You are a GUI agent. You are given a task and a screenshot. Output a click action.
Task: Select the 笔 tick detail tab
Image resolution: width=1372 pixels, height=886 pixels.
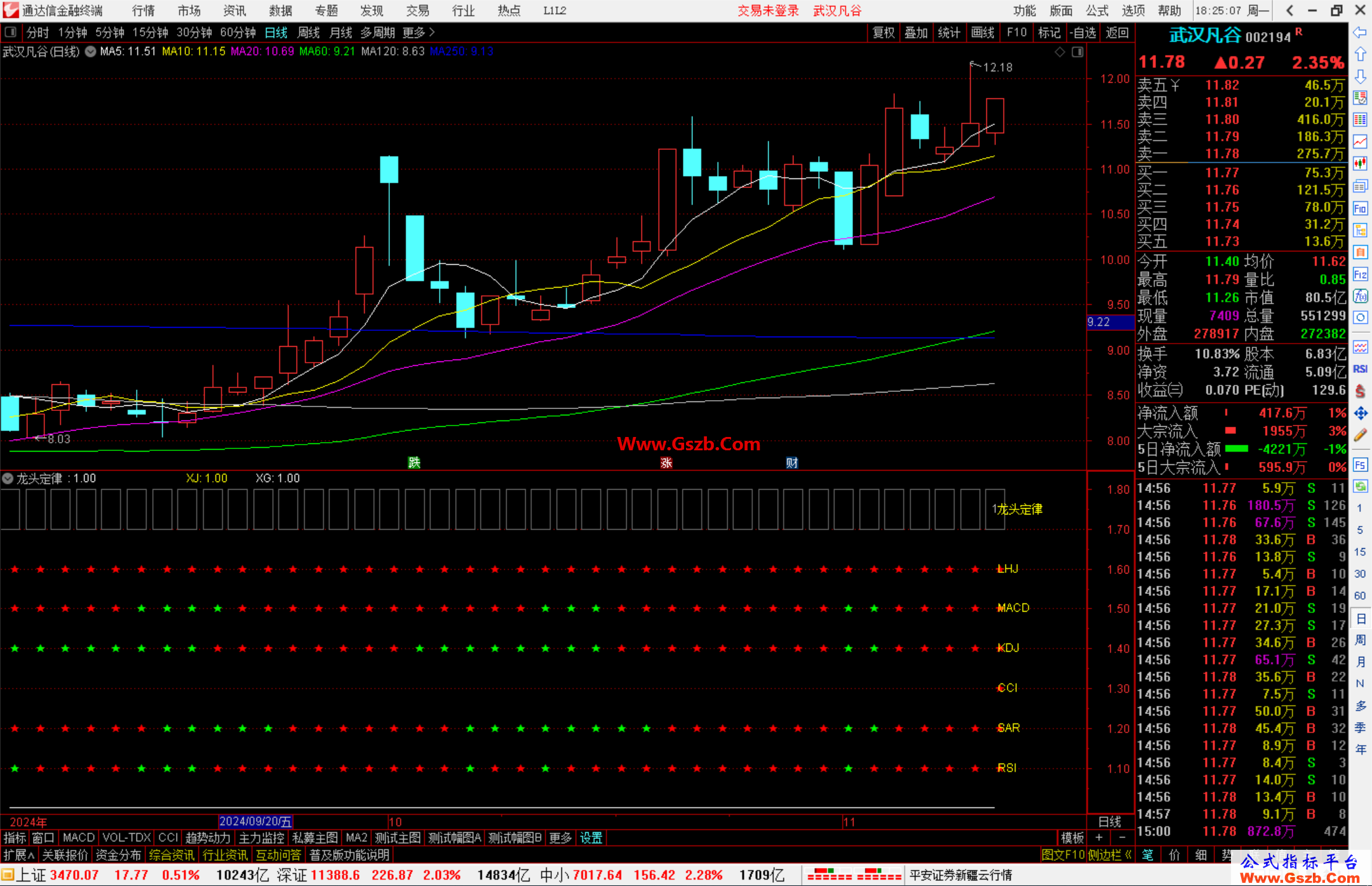tap(1147, 855)
